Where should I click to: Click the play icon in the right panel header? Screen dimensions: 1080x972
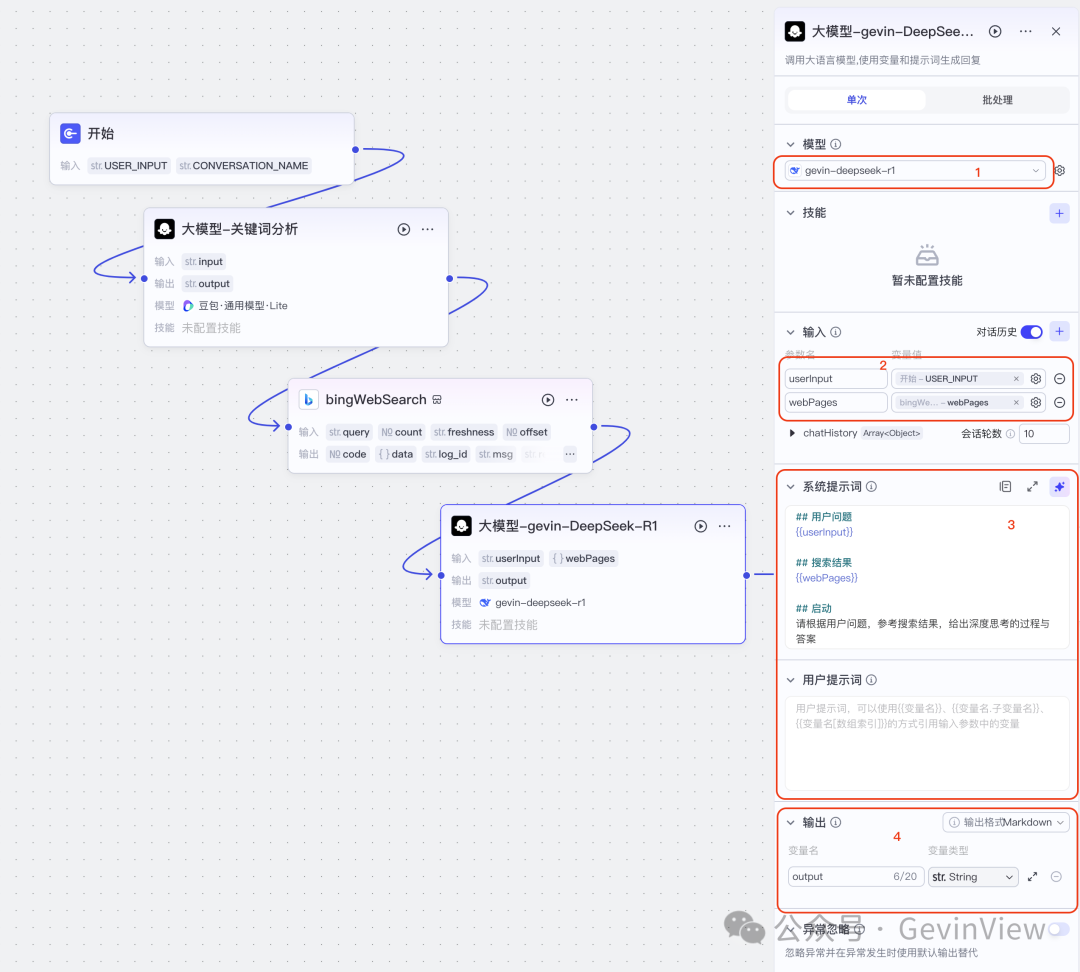pyautogui.click(x=995, y=32)
